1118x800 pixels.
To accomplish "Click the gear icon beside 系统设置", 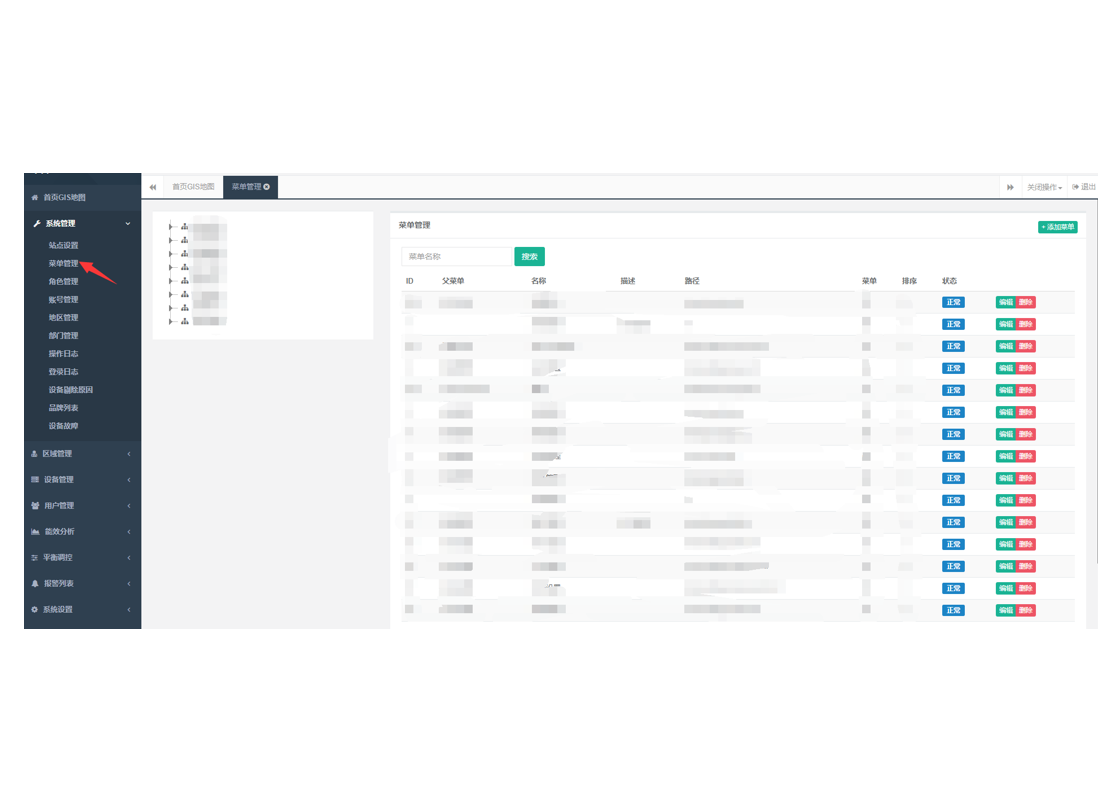I will point(35,610).
